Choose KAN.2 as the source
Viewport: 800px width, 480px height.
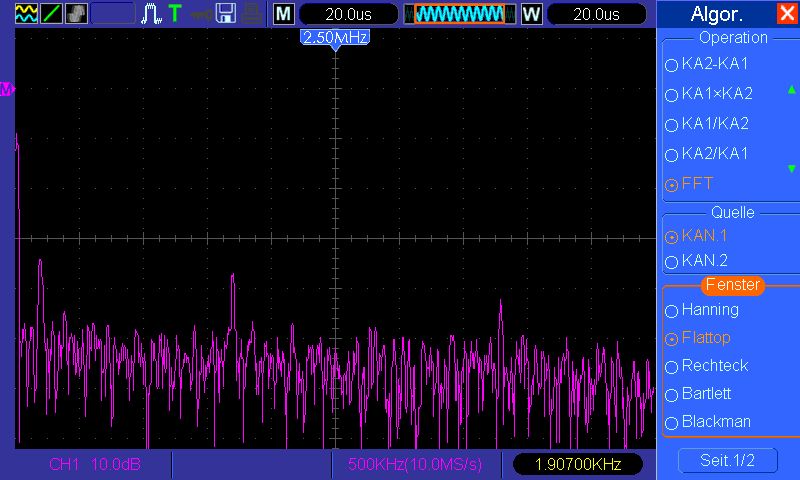point(696,261)
